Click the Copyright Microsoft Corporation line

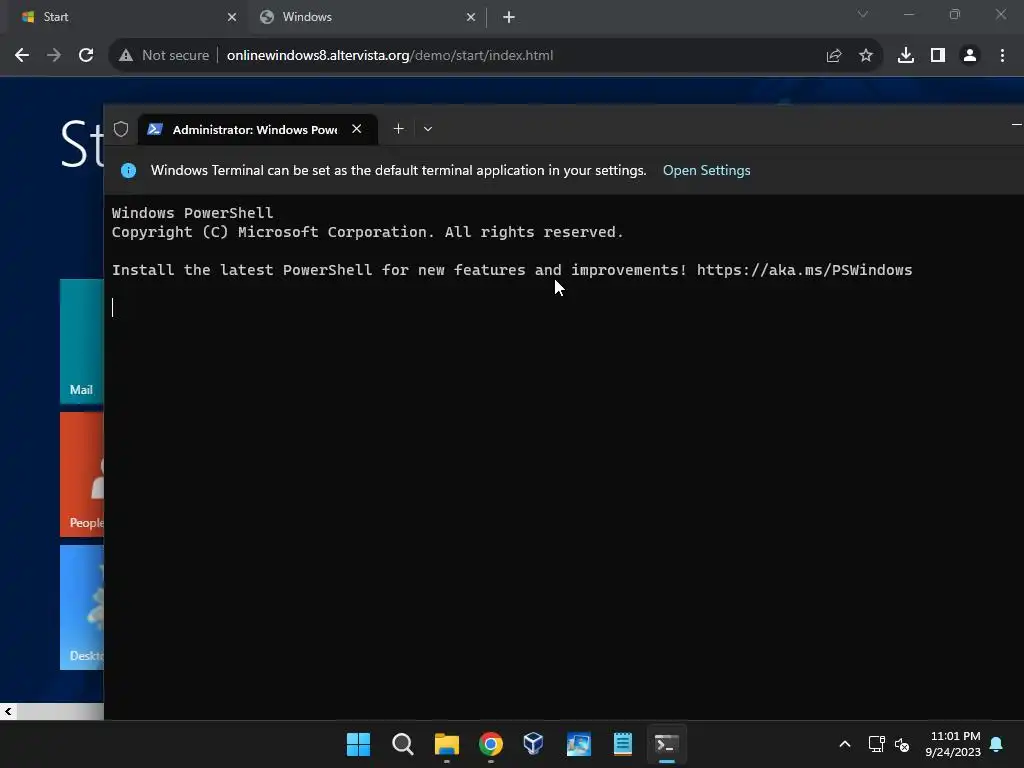(368, 232)
